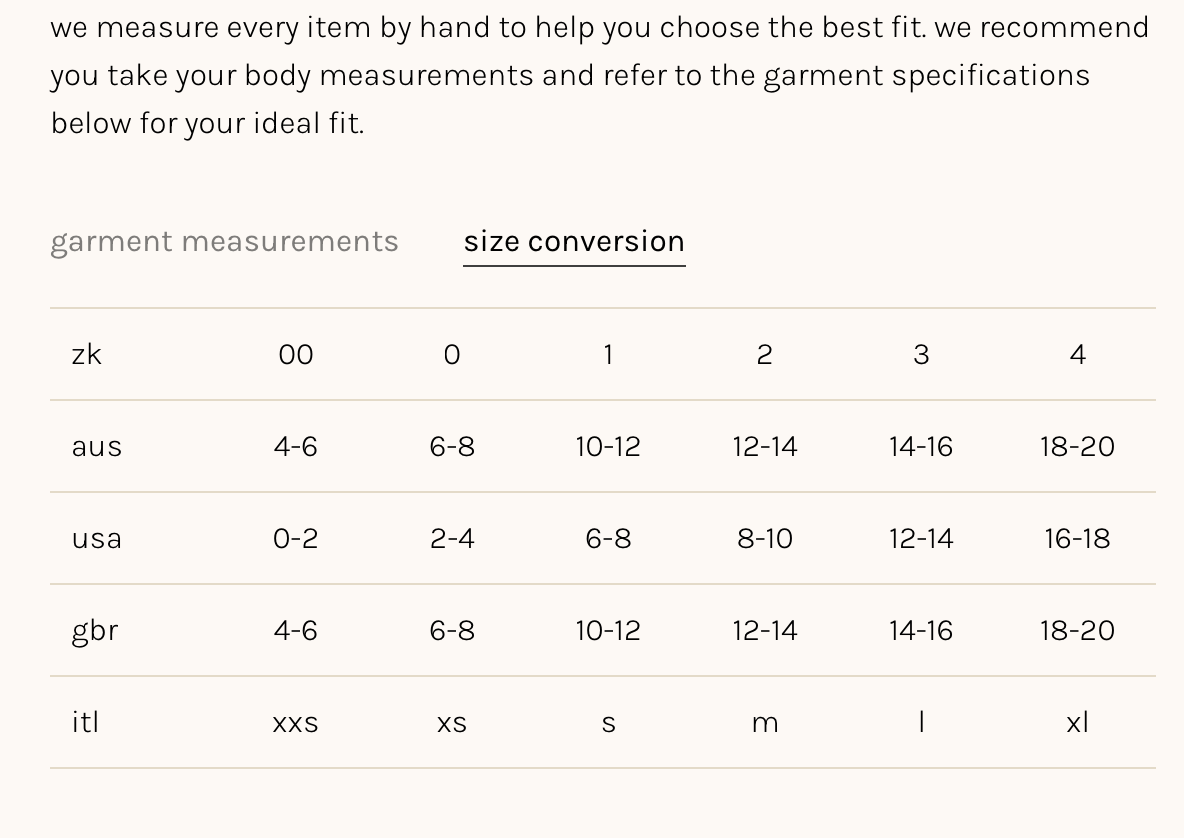Click the "zk" row label

(87, 354)
